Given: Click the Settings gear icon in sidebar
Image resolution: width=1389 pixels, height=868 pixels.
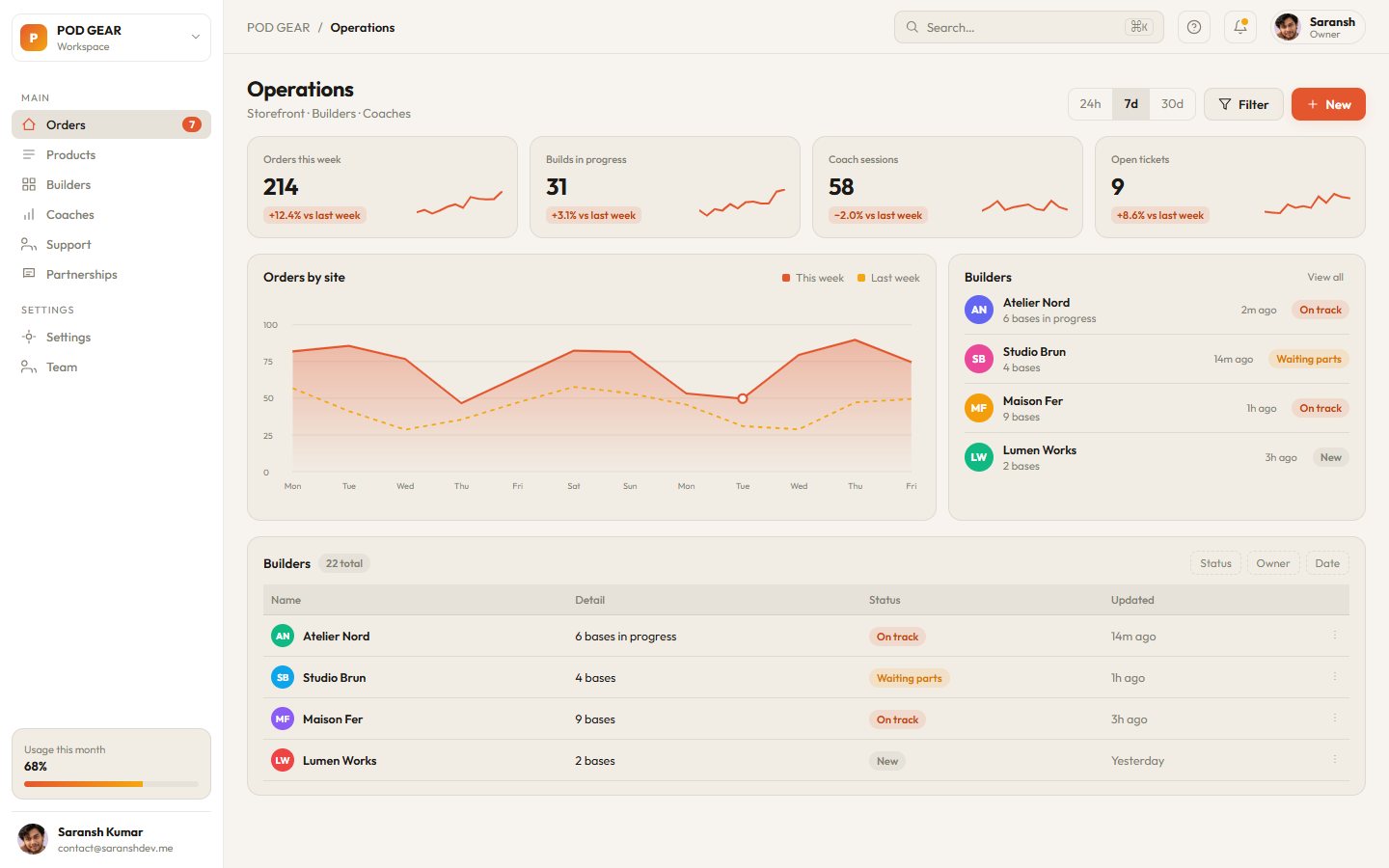Looking at the screenshot, I should 29,337.
